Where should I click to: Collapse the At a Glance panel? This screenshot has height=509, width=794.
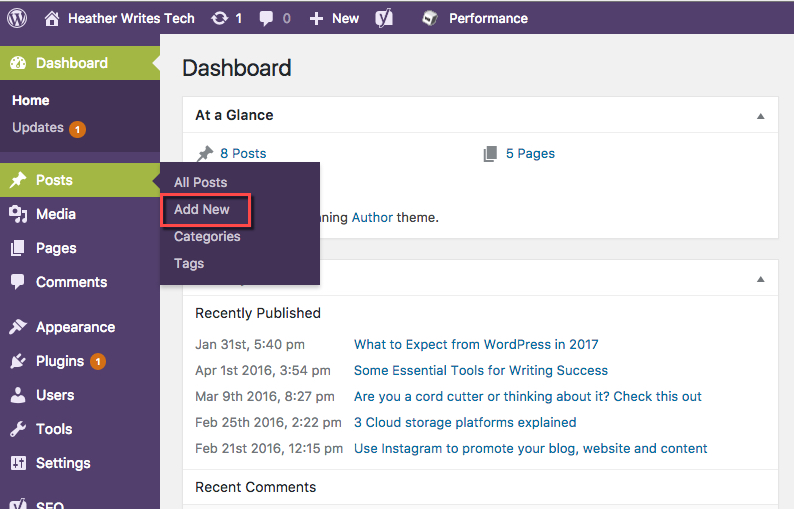click(x=761, y=116)
